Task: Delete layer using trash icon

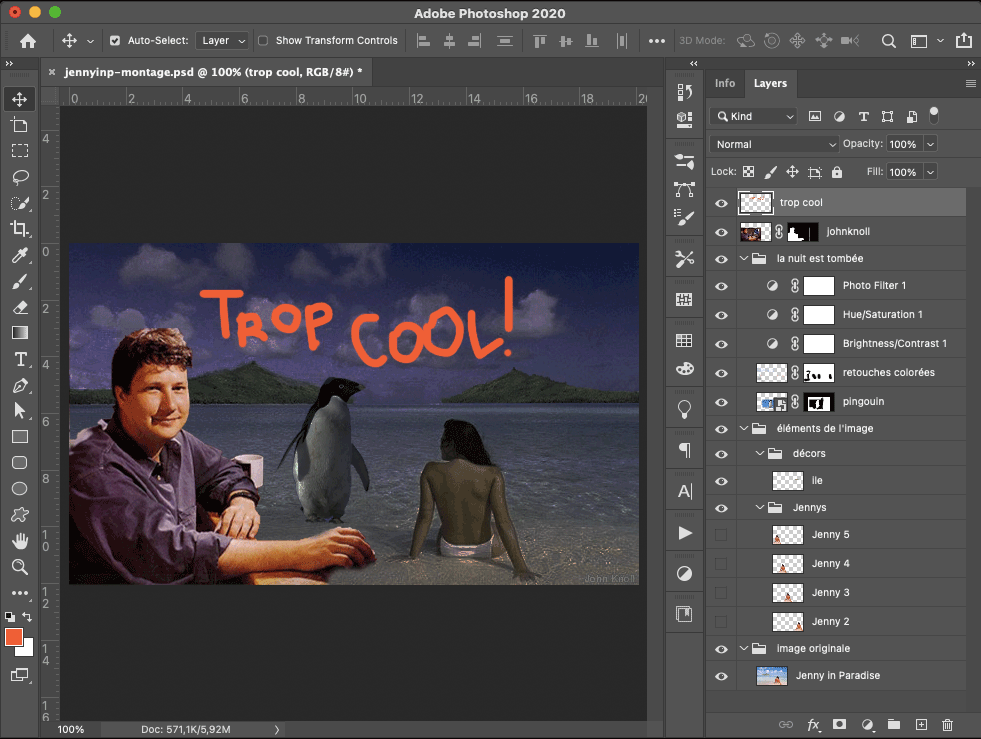Action: pos(948,725)
